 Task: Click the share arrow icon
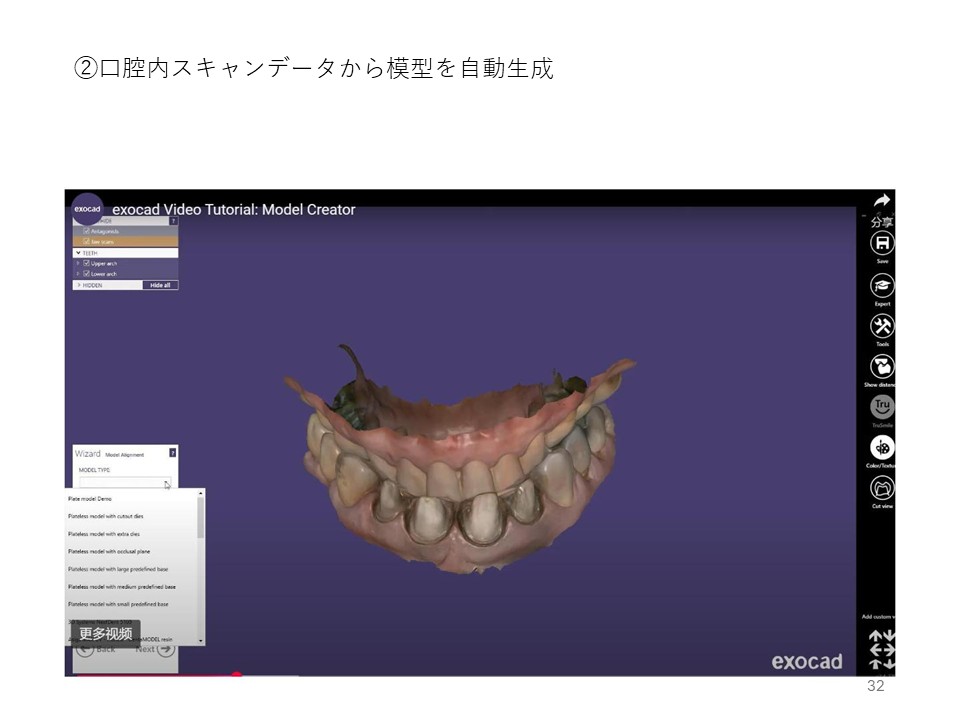(881, 201)
